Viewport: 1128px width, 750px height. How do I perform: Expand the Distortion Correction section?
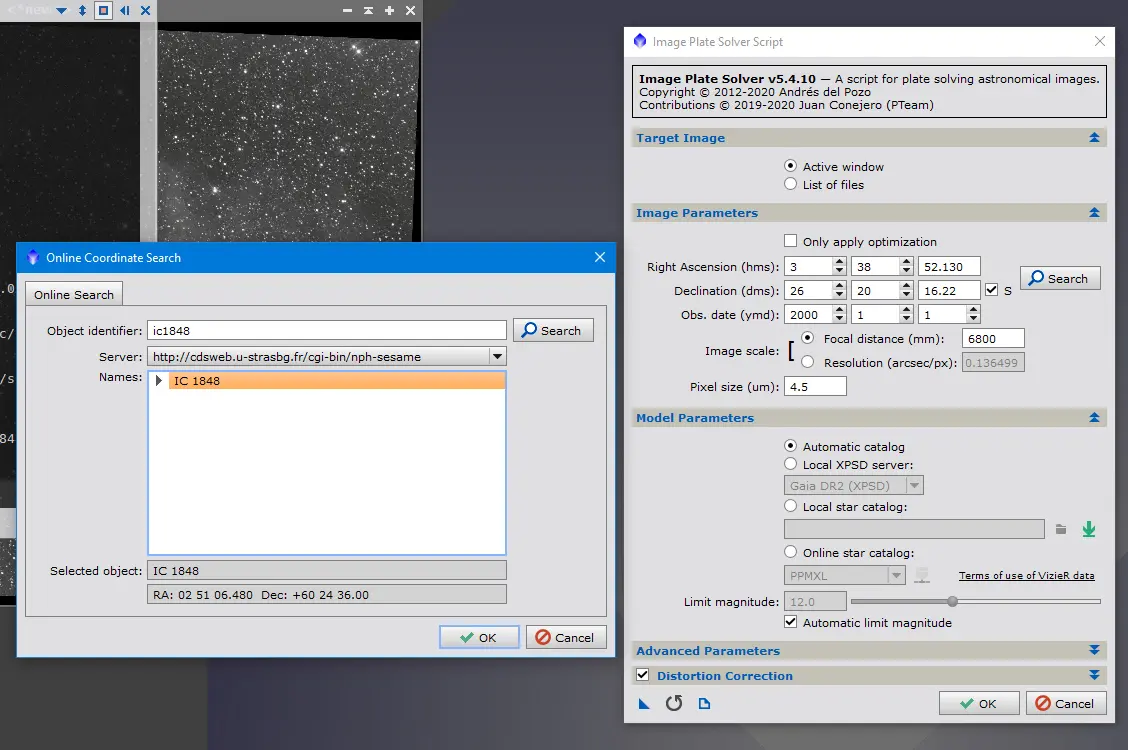coord(1094,675)
